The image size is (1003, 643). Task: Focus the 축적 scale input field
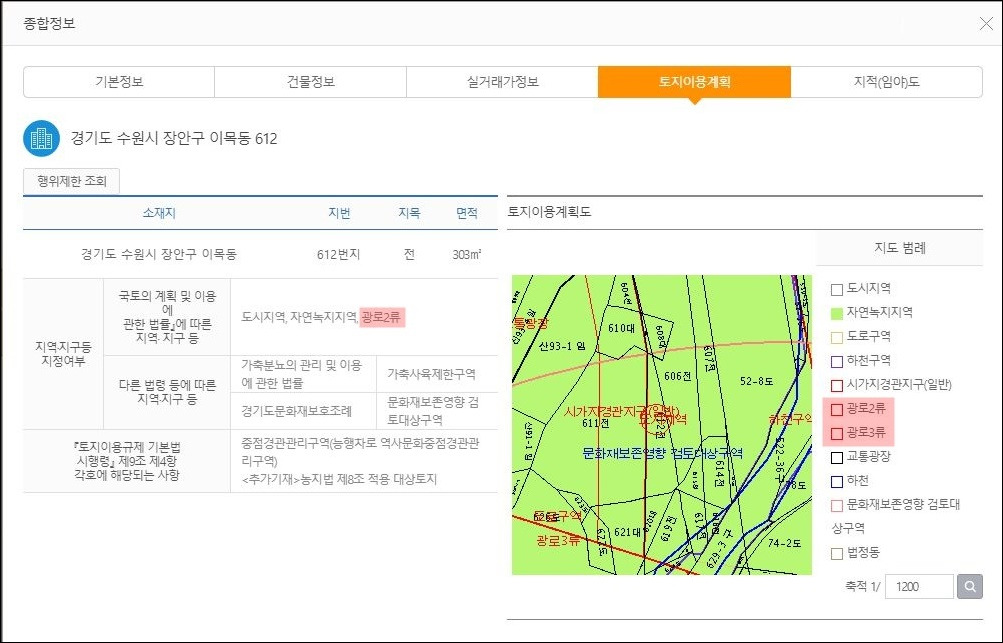point(919,586)
